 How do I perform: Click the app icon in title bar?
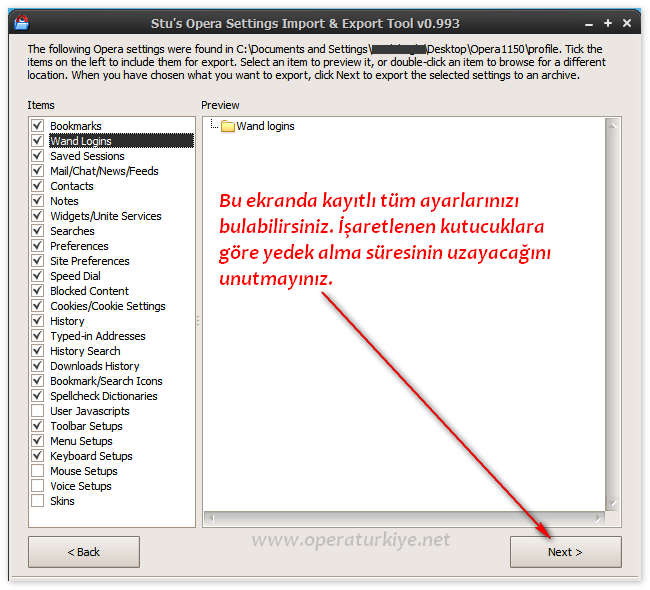pos(22,23)
